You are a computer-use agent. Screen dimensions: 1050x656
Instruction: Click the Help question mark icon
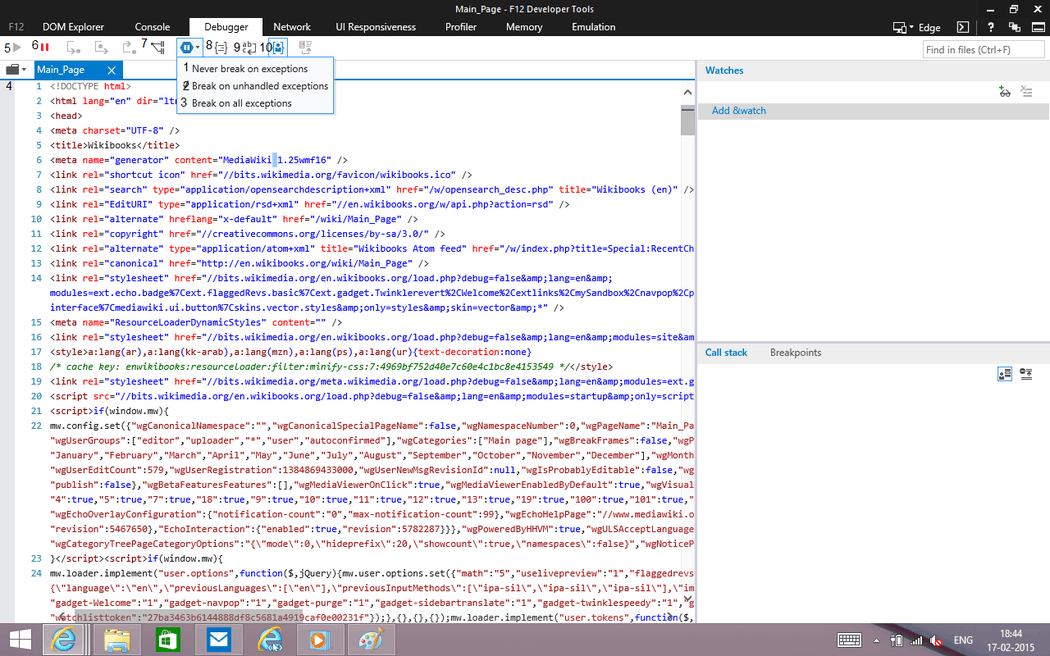[x=990, y=28]
